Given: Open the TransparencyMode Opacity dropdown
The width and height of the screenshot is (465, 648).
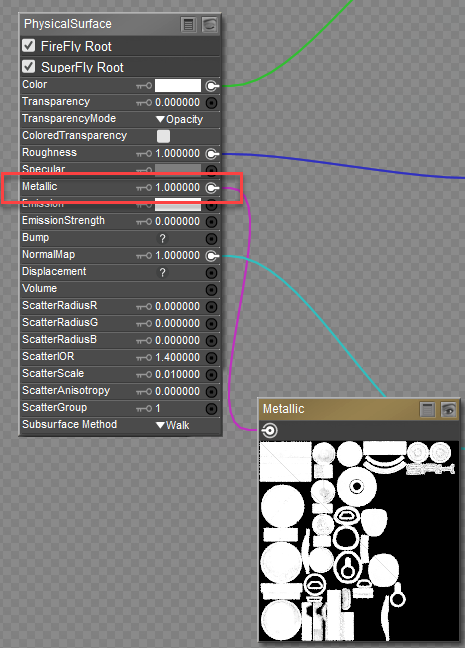Looking at the screenshot, I should coord(179,119).
